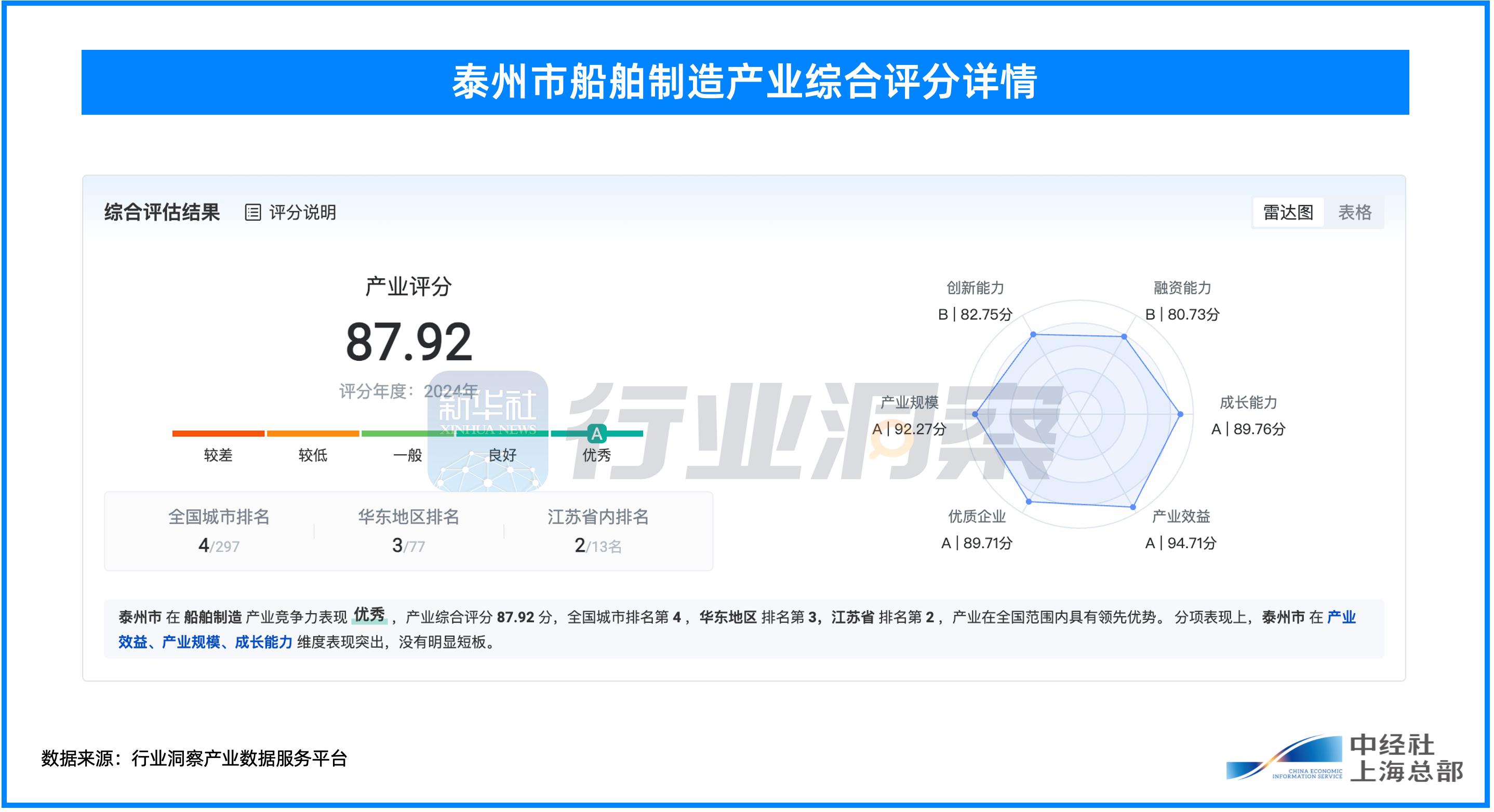Click the radar point for 融资能力
This screenshot has height=812, width=1494.
click(1124, 336)
